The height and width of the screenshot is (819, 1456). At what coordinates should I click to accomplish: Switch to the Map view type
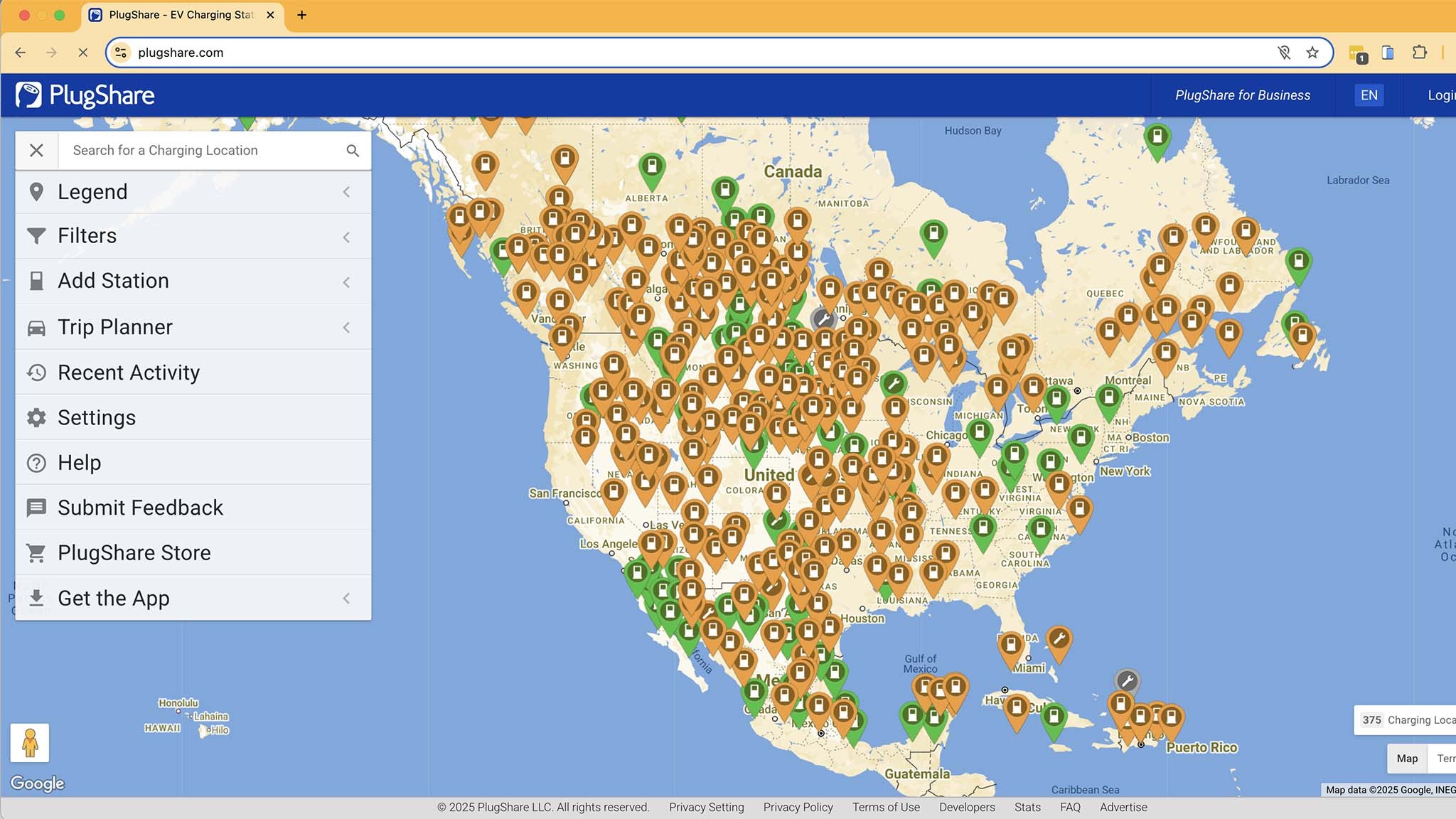point(1406,759)
